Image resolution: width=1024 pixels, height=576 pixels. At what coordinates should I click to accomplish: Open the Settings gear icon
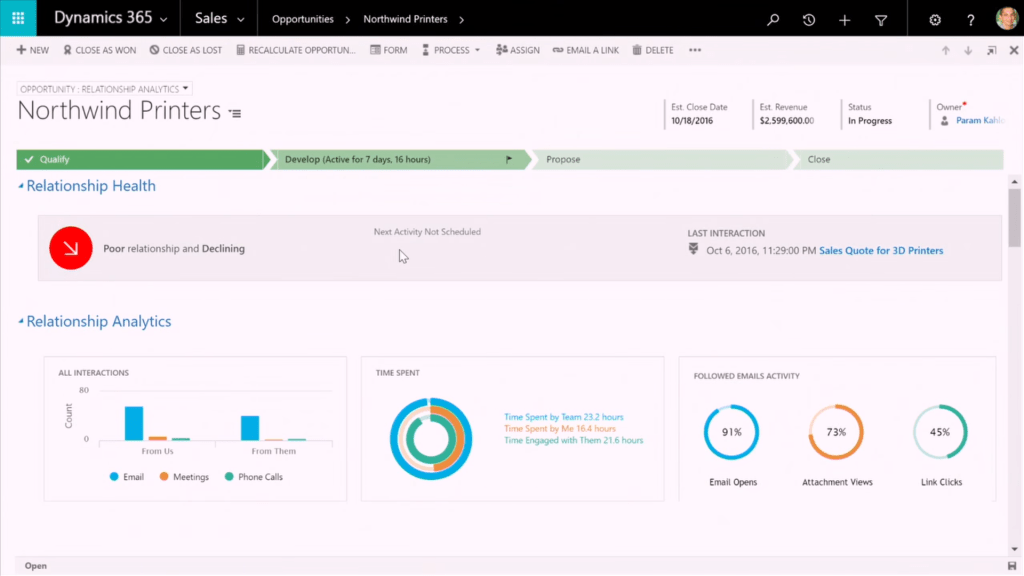tap(934, 18)
